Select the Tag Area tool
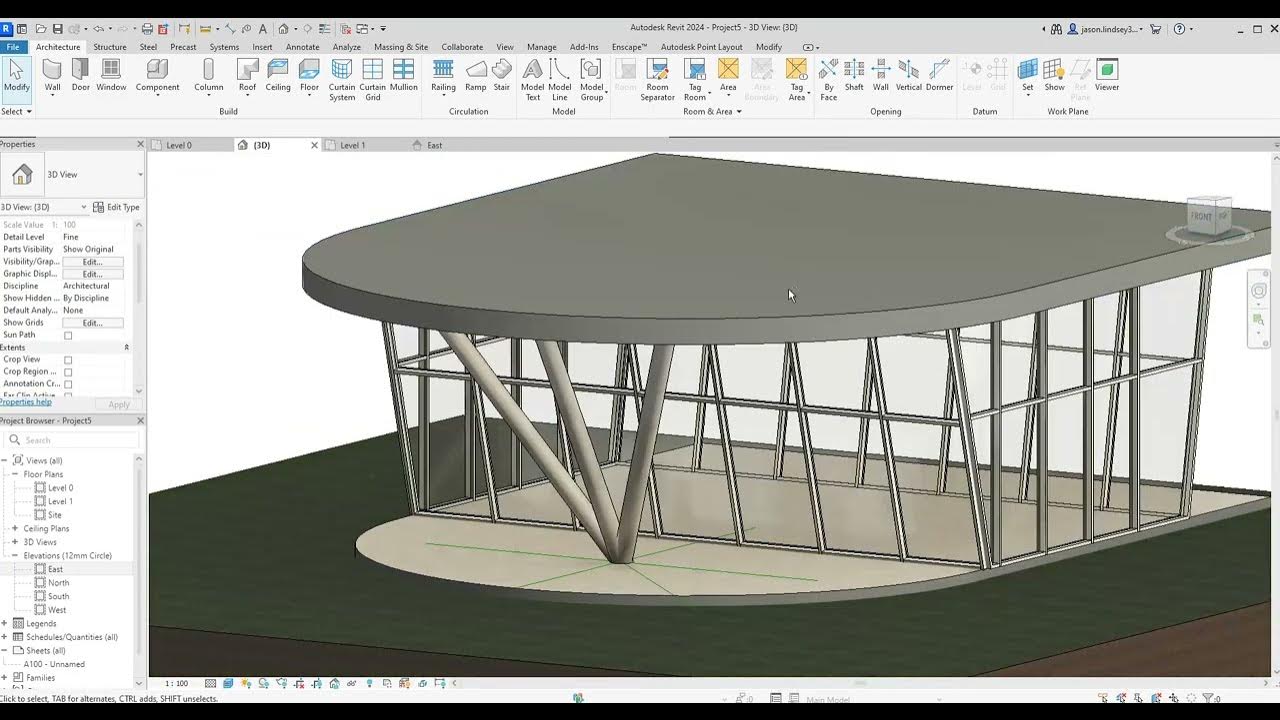 [797, 80]
